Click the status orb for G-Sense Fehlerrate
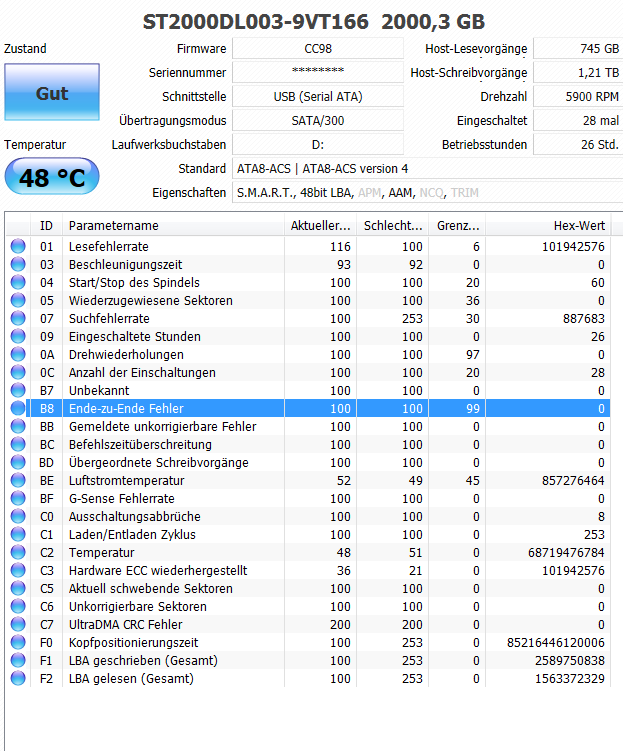The image size is (623, 751). [x=18, y=498]
